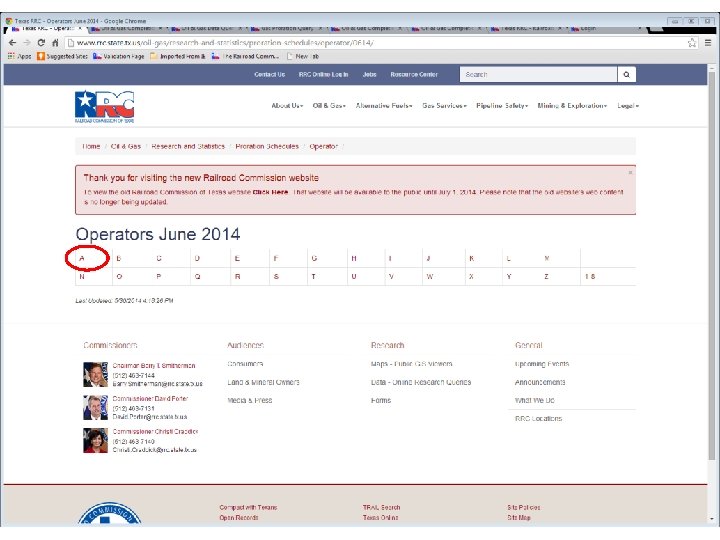The image size is (720, 540).
Task: Select operator letter A link
Action: pos(82,258)
